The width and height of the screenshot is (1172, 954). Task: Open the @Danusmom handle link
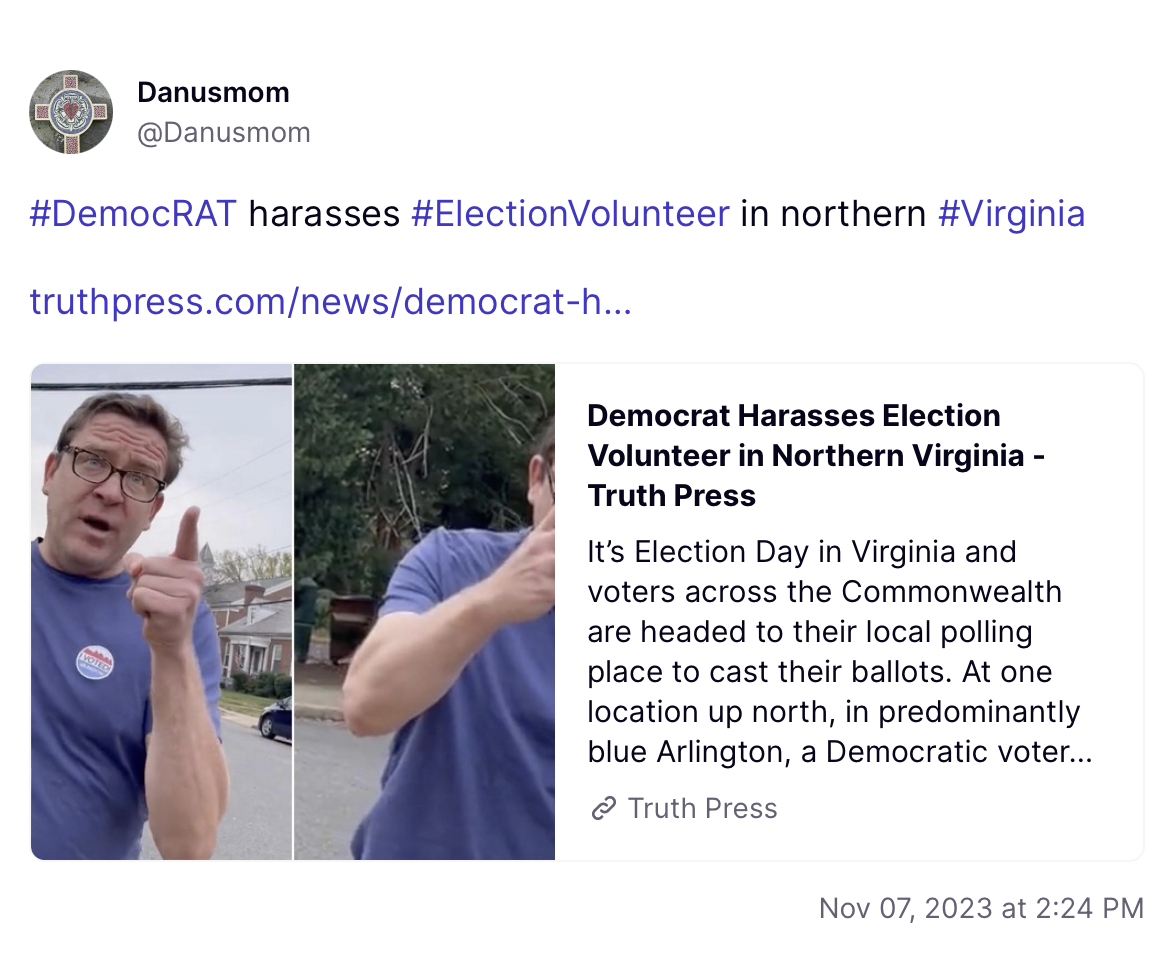(x=223, y=132)
